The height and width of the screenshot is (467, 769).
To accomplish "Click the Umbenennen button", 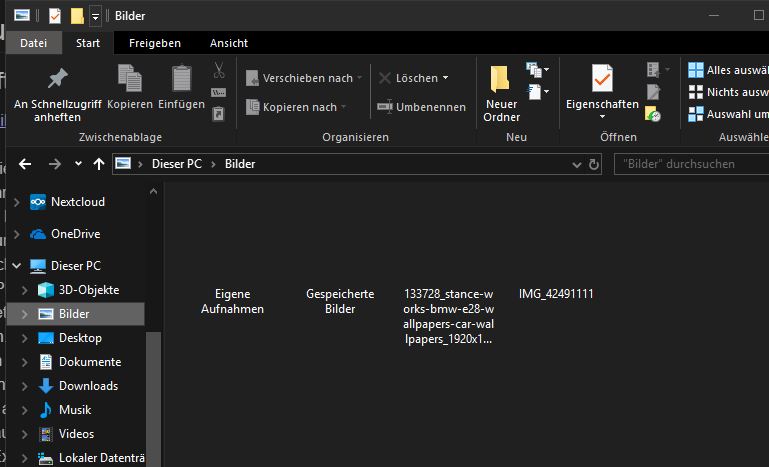I will pyautogui.click(x=421, y=107).
